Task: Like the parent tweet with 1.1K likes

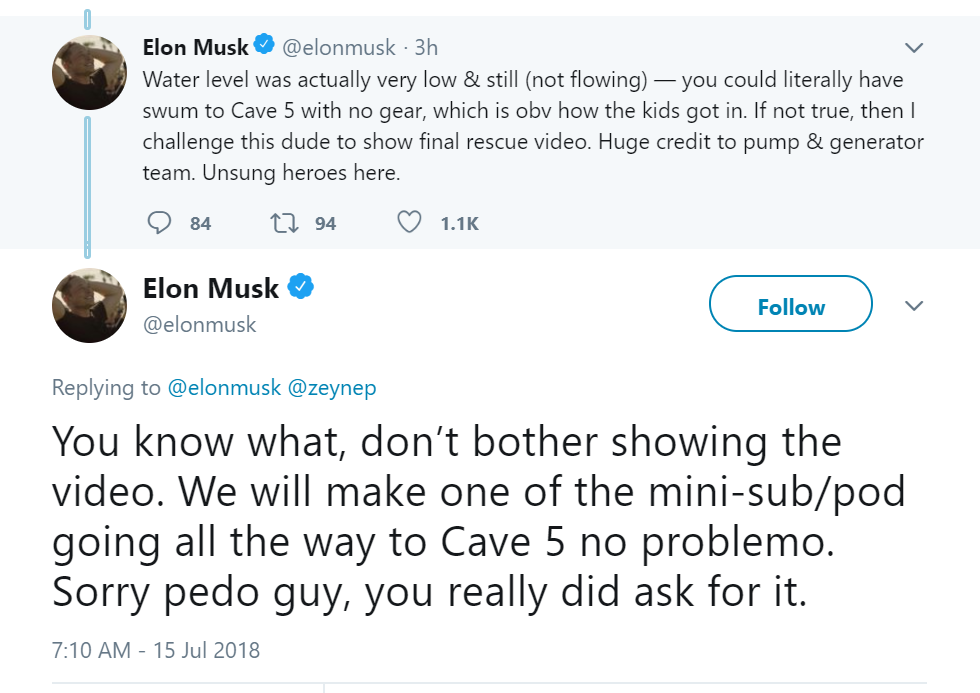Action: [409, 222]
